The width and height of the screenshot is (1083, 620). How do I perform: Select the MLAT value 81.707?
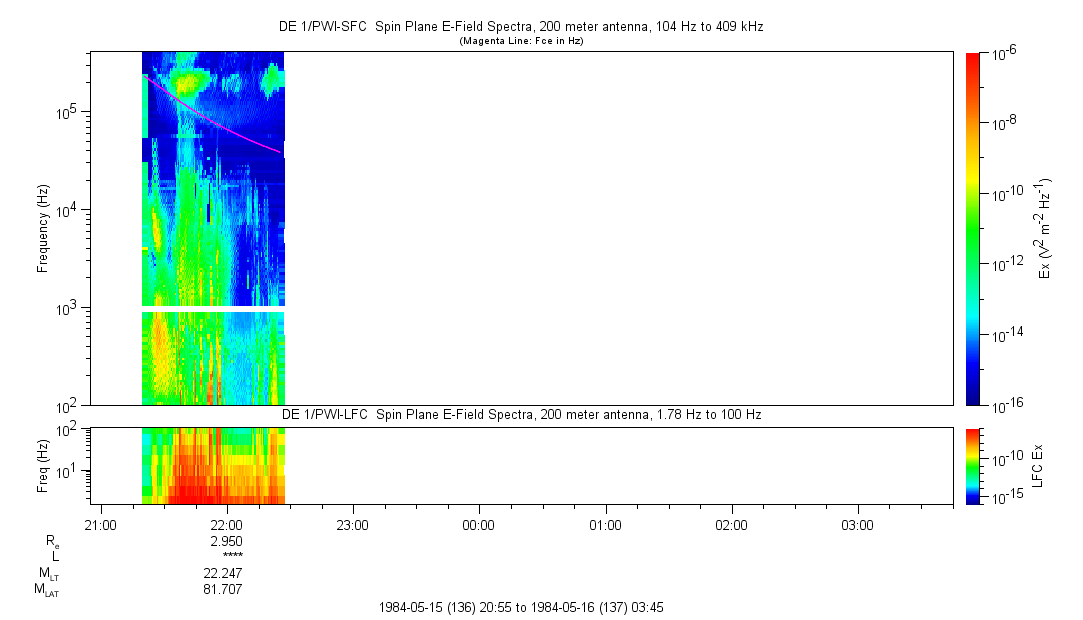coord(222,590)
